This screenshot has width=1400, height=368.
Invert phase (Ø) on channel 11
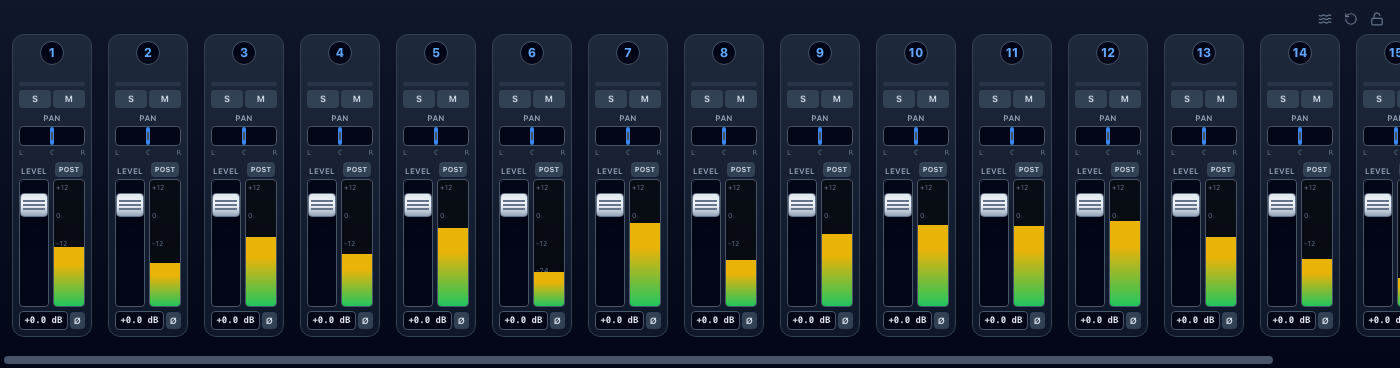point(1037,321)
